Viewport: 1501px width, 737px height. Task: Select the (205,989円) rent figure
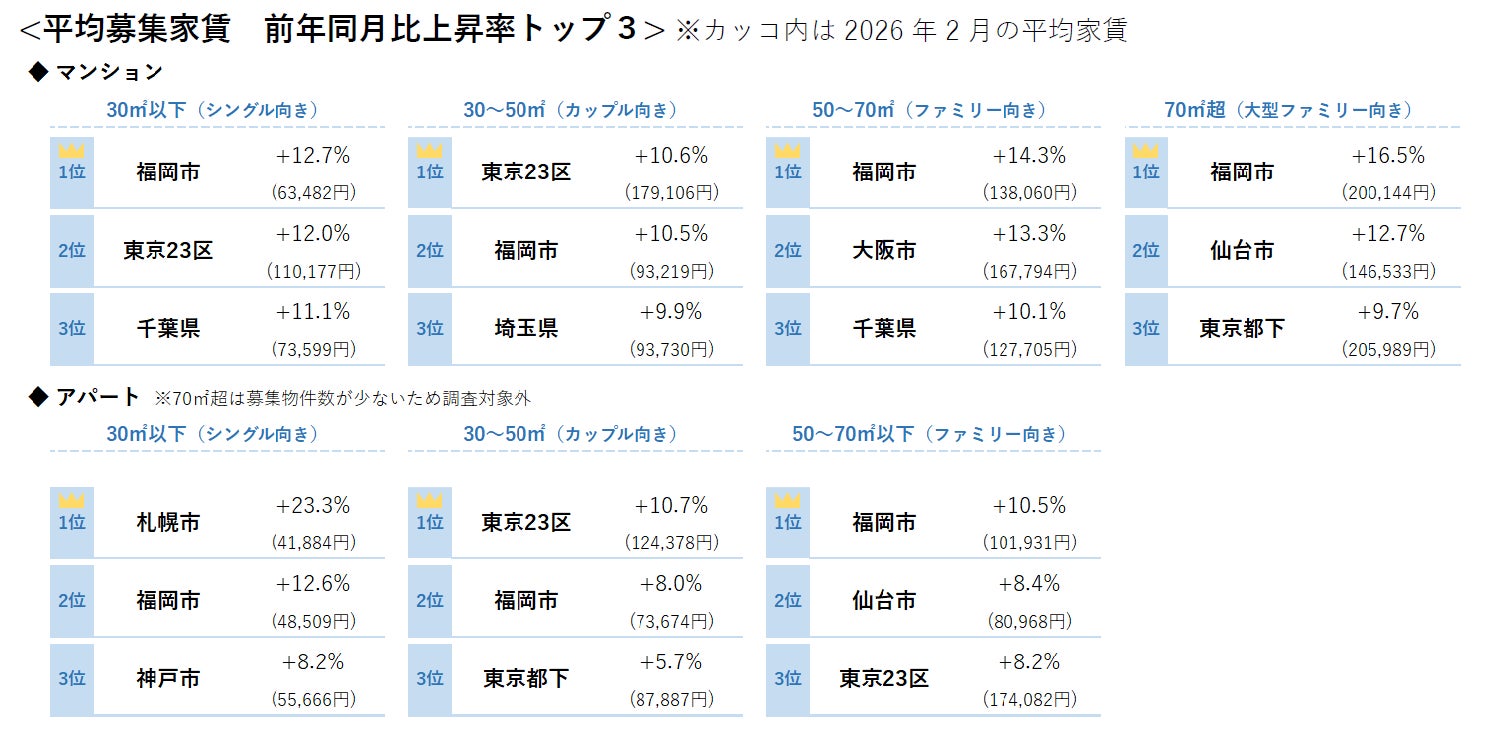coord(1388,349)
